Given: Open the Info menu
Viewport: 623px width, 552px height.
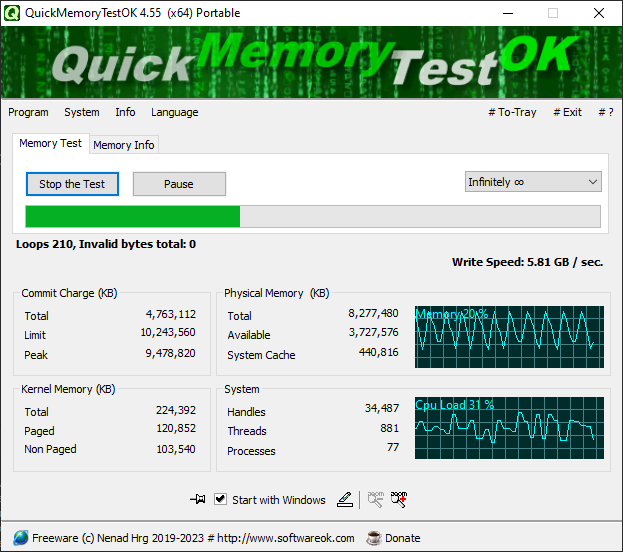Looking at the screenshot, I should pyautogui.click(x=125, y=112).
